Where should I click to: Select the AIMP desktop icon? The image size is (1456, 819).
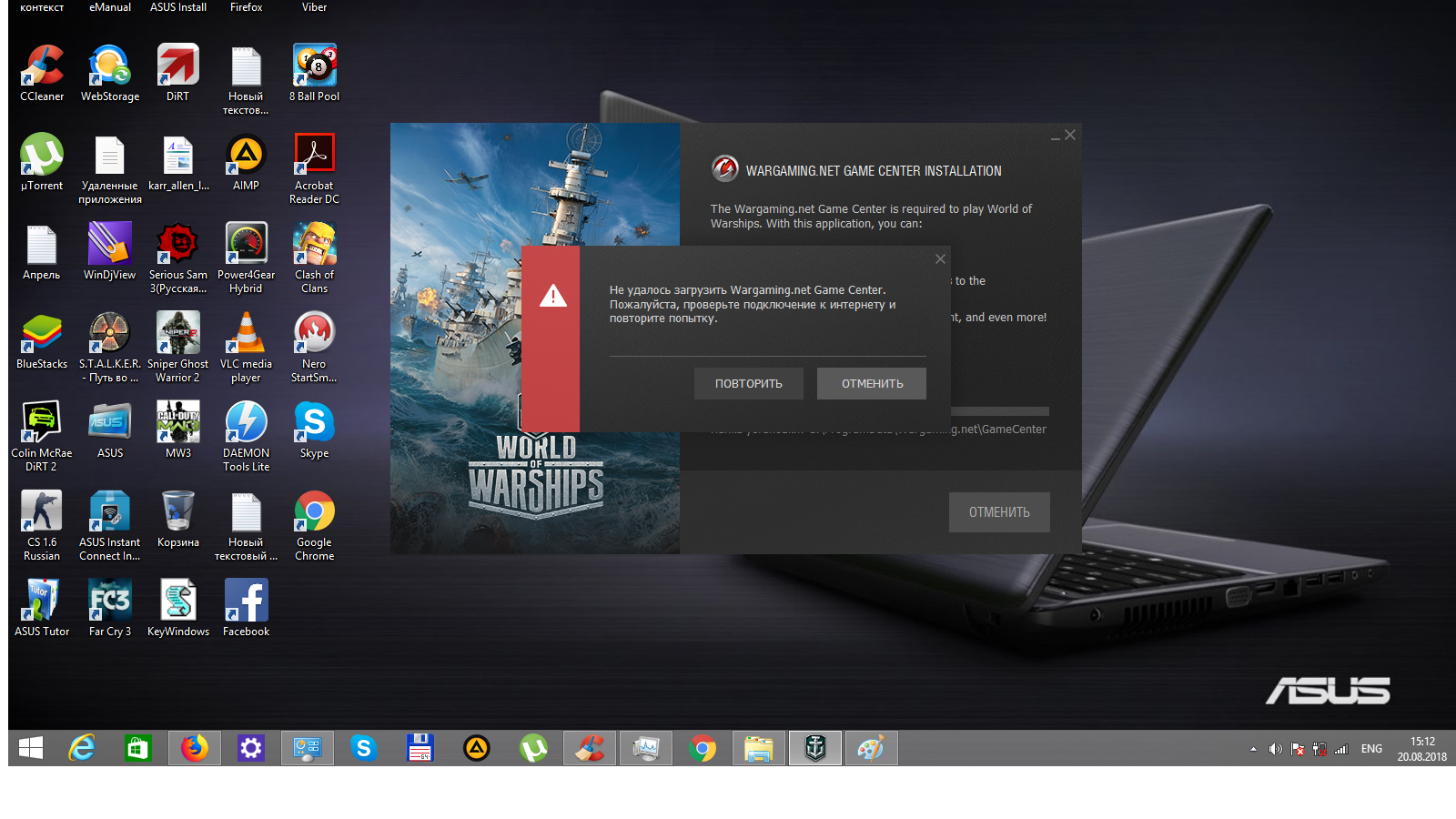(246, 162)
